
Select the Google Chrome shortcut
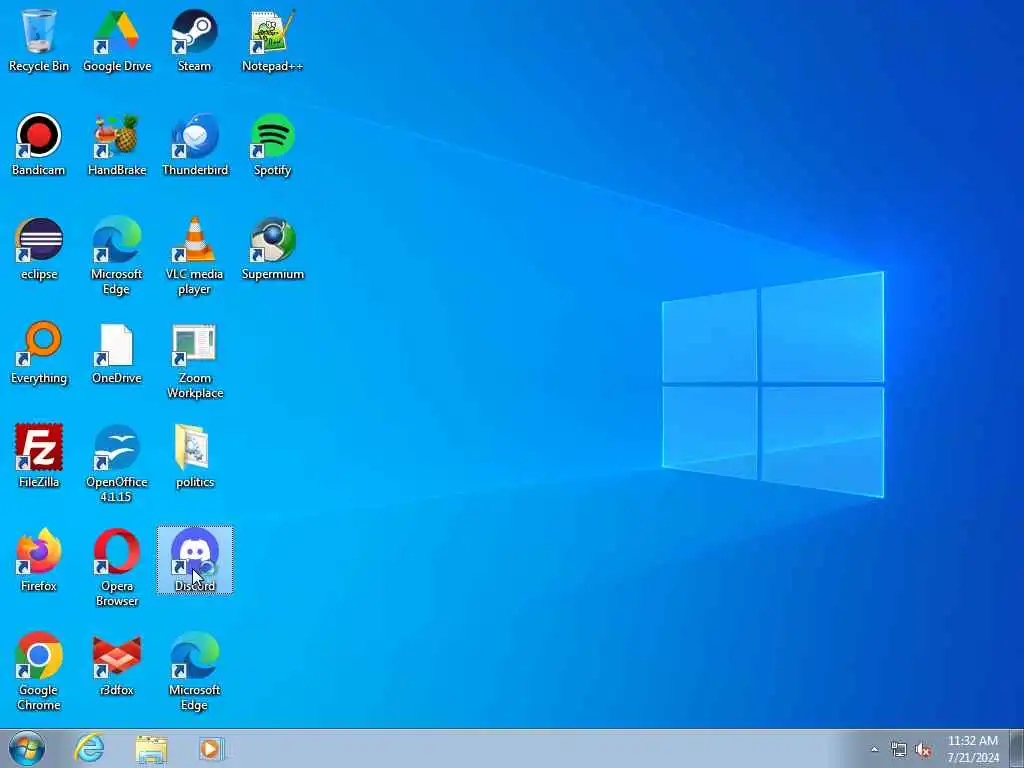[39, 672]
